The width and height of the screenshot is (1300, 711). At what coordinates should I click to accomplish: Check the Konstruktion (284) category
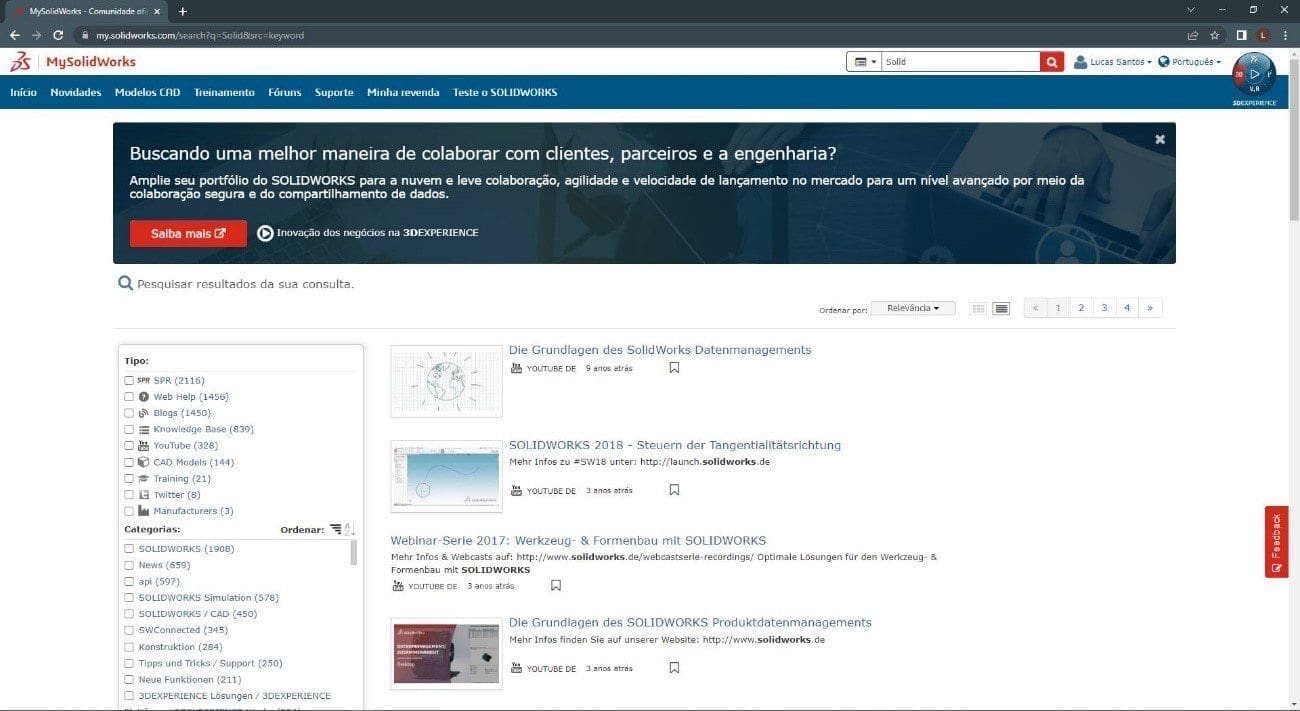tap(129, 647)
